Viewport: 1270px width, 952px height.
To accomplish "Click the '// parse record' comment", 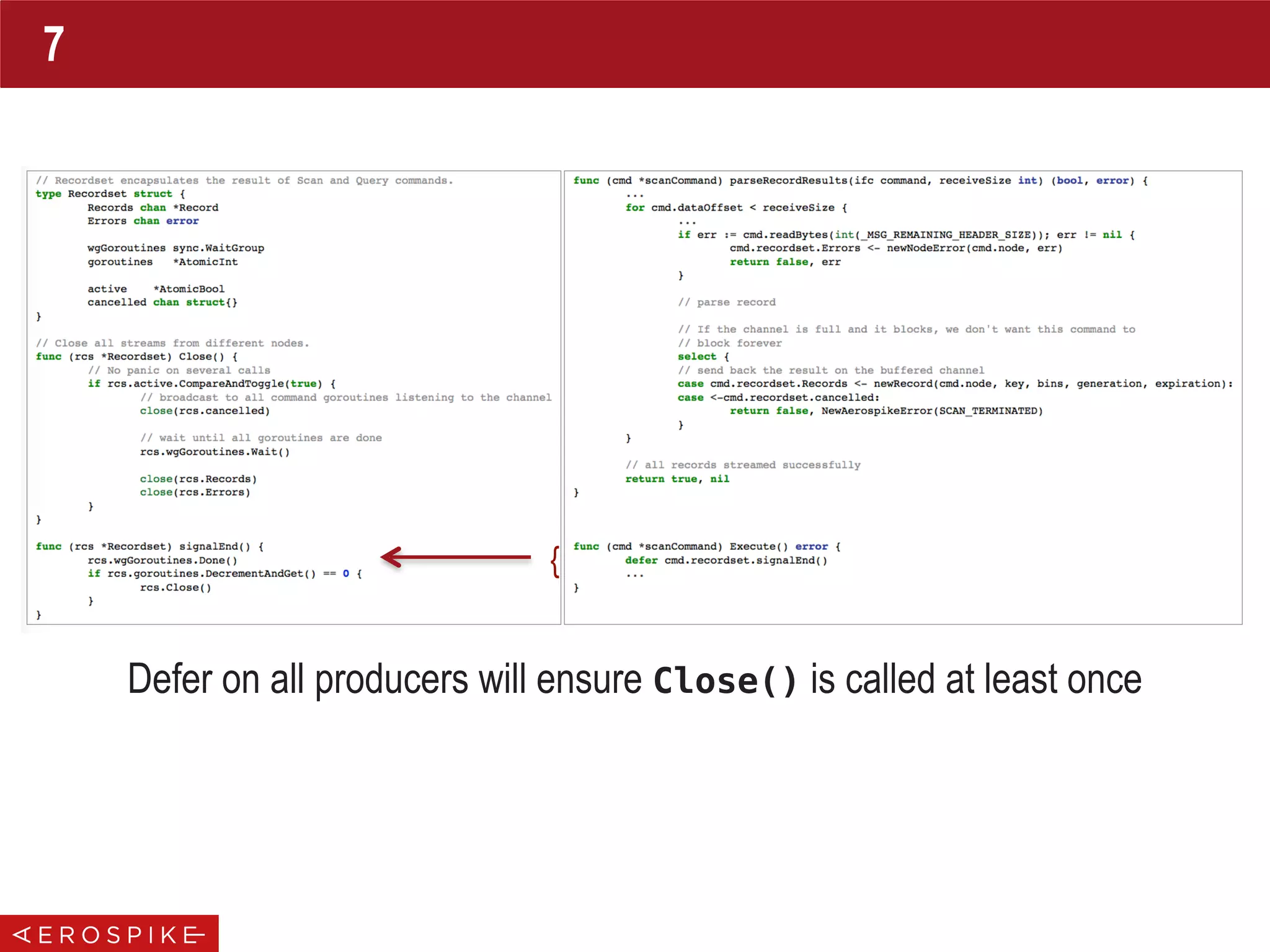I will tap(727, 302).
